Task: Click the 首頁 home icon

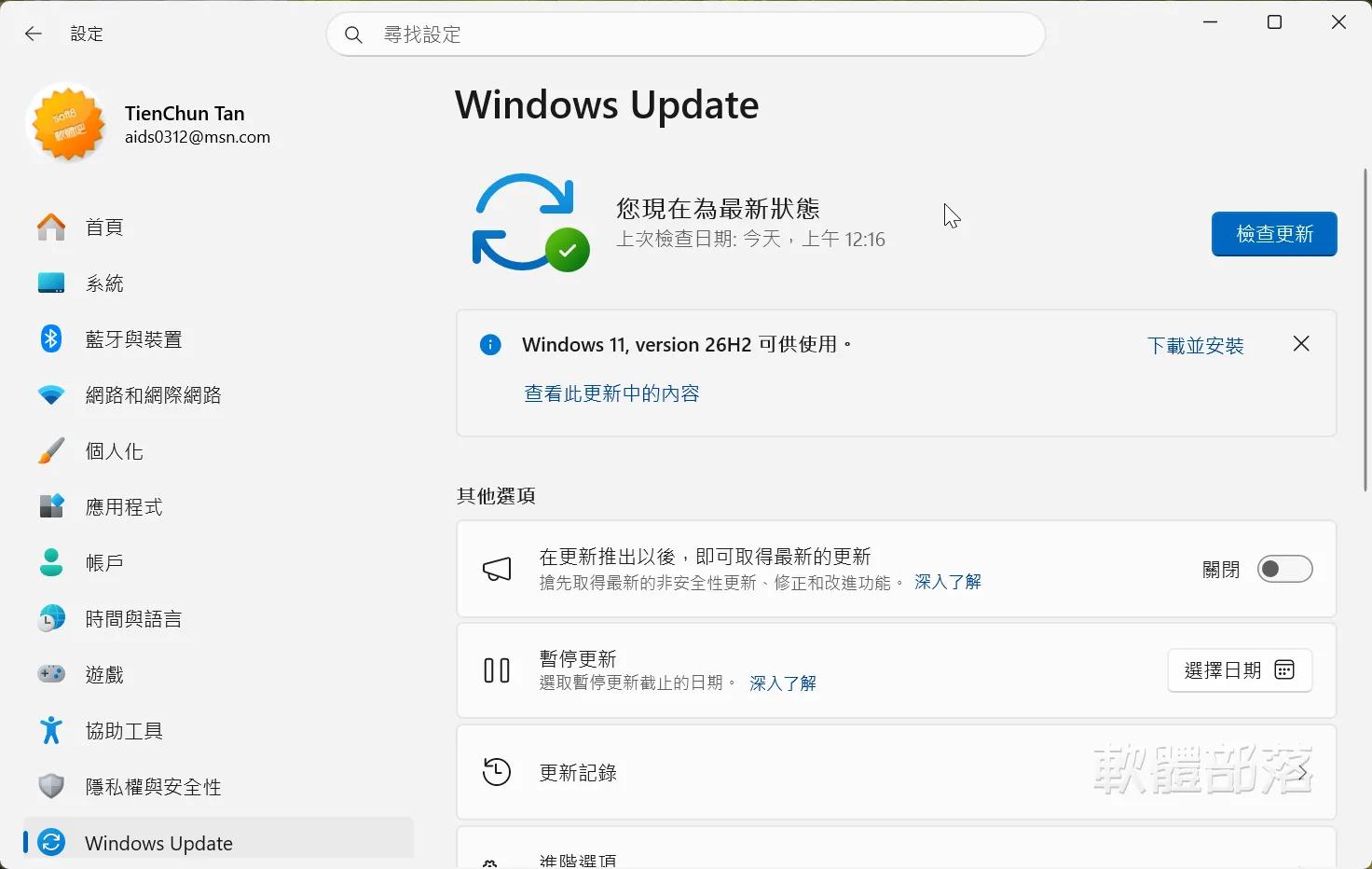Action: tap(51, 228)
